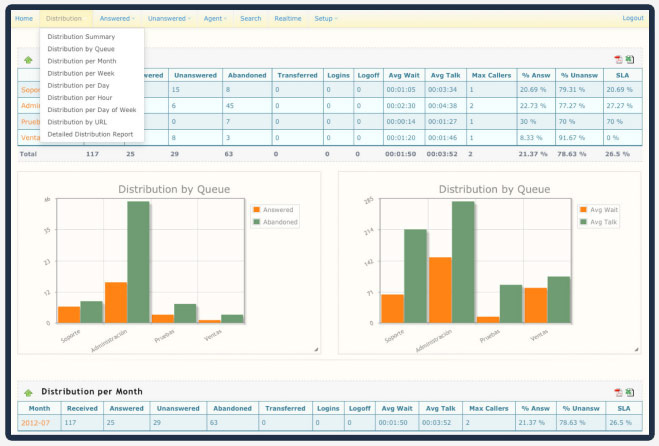Click the Excel export icon for Distribution per Month
Viewport: 659px width, 446px height.
(x=630, y=393)
